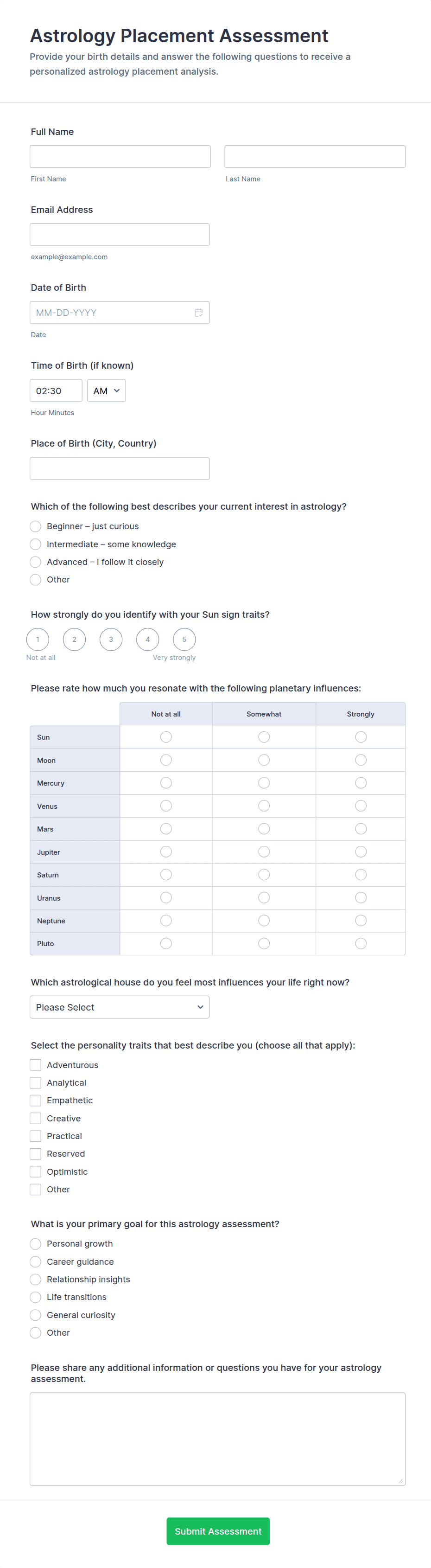Enable the Optimistic trait checkbox
Image resolution: width=431 pixels, height=1568 pixels.
click(36, 1172)
